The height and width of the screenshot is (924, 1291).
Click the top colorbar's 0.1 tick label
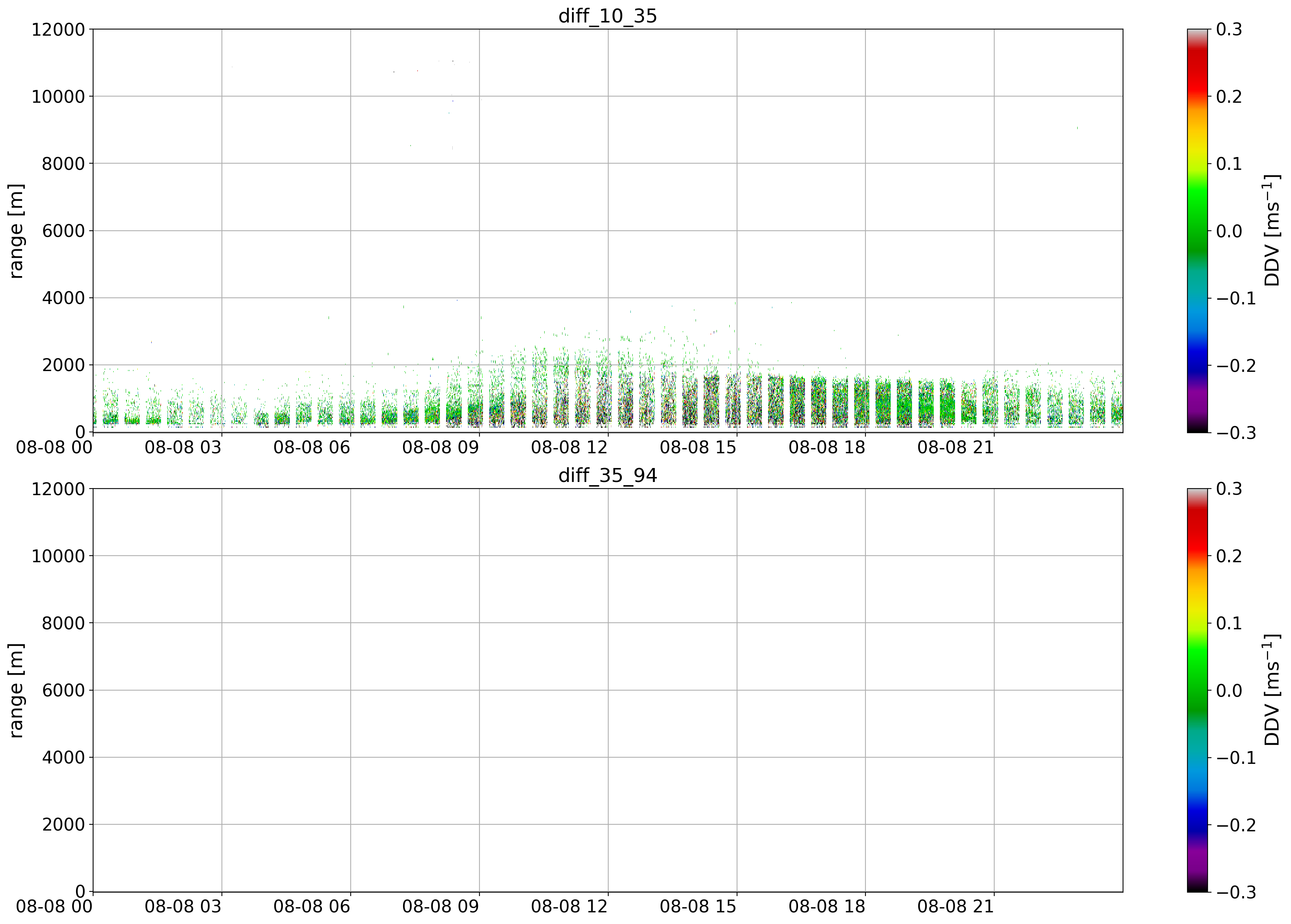(1230, 164)
